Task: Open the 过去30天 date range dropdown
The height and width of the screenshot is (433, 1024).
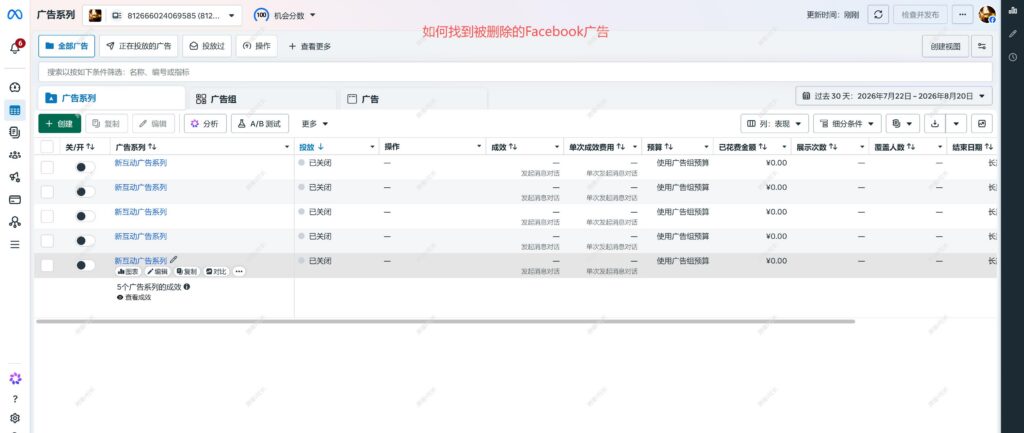Action: click(x=894, y=96)
